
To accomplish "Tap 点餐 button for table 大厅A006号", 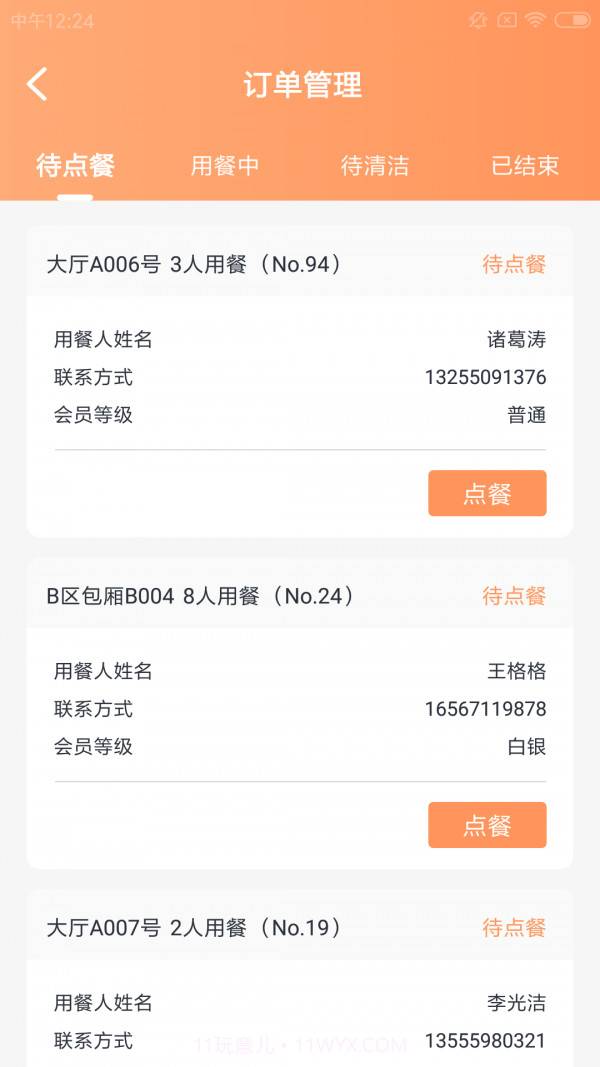I will point(487,493).
